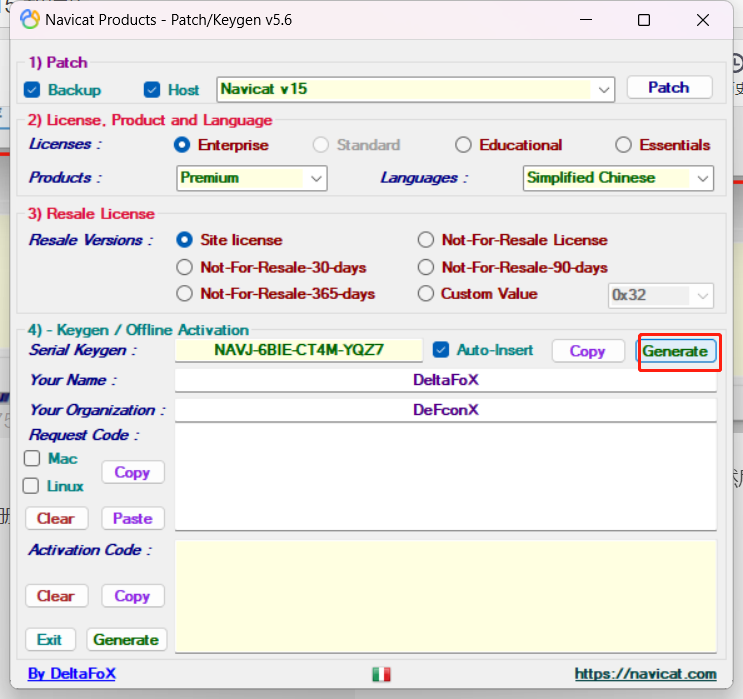
Task: Check the Mac checkbox
Action: tap(32, 459)
